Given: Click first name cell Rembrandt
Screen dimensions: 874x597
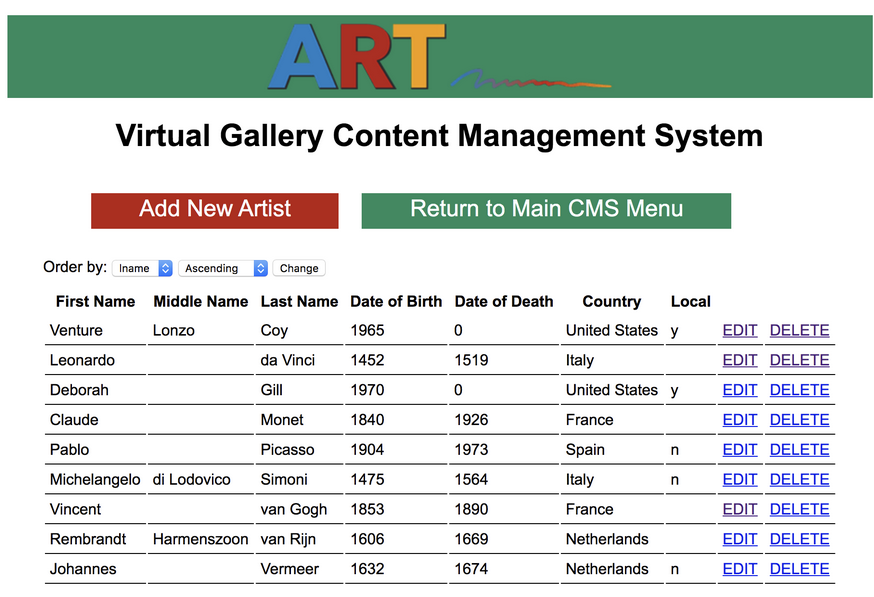Looking at the screenshot, I should 88,539.
